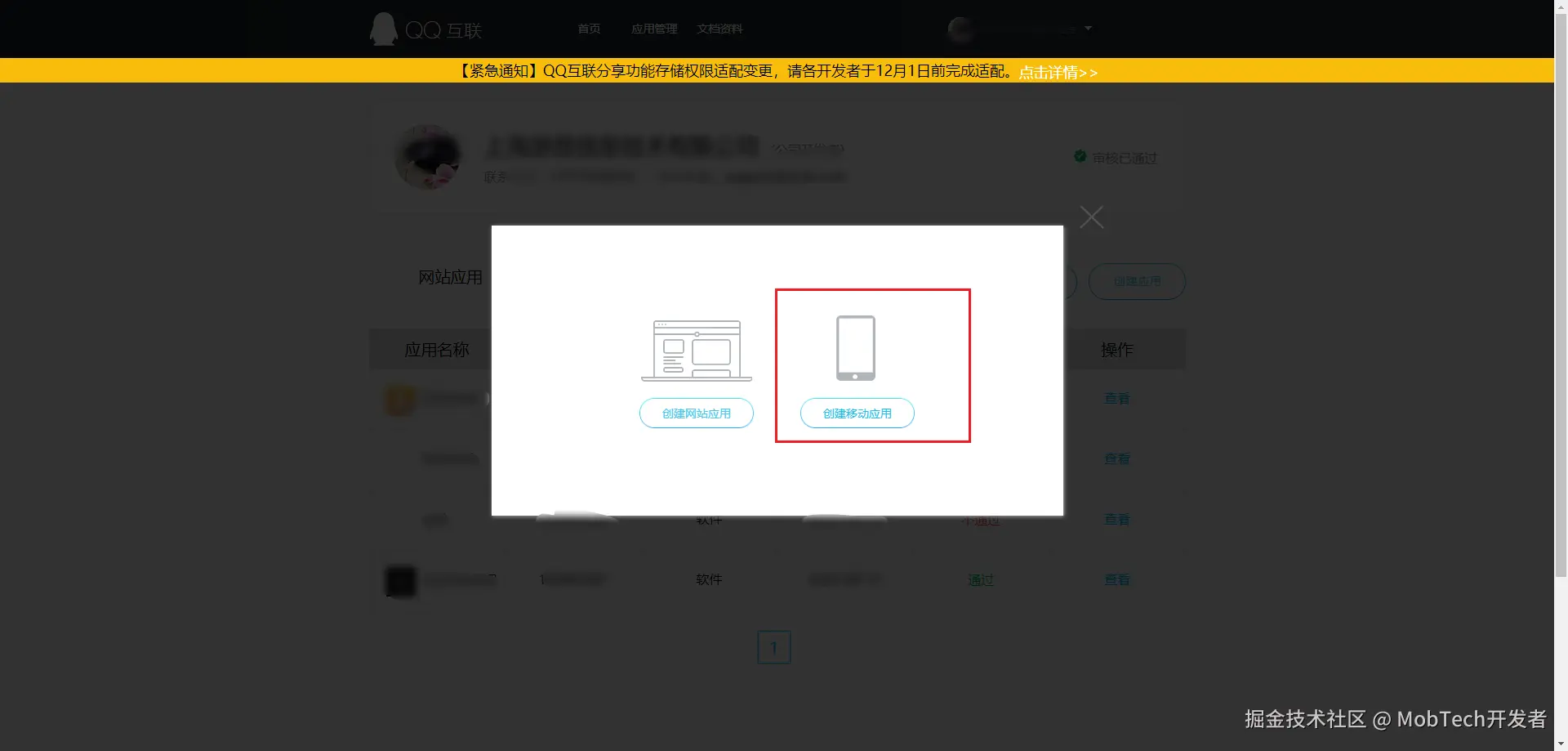
Task: Click the black app icon in last row
Action: (x=400, y=581)
